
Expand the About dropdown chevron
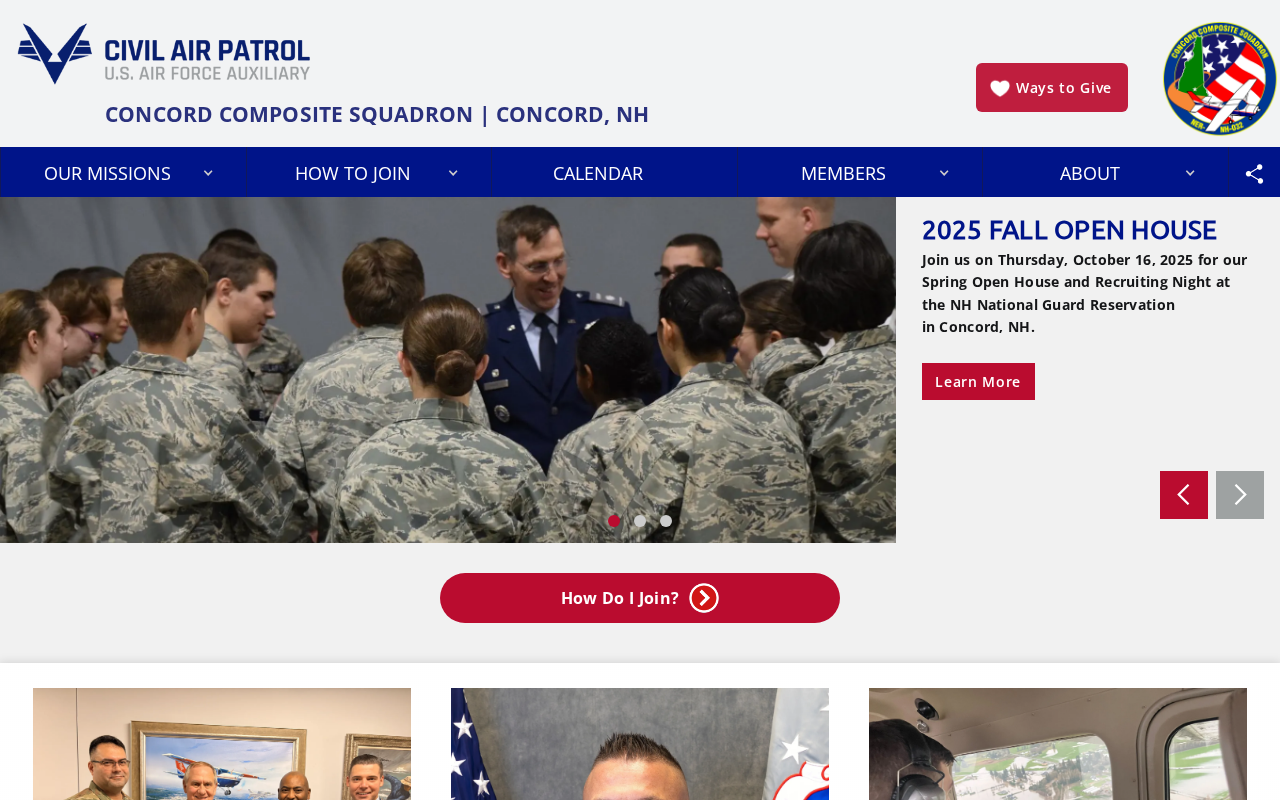point(1190,173)
